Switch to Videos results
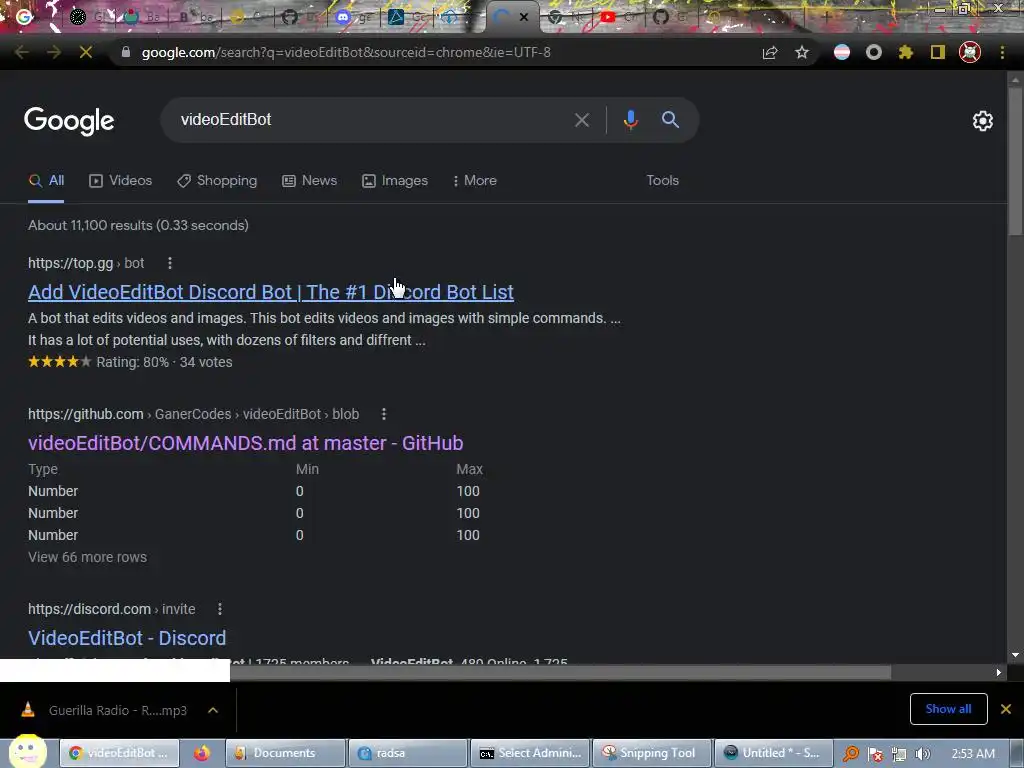The height and width of the screenshot is (768, 1024). tap(121, 181)
